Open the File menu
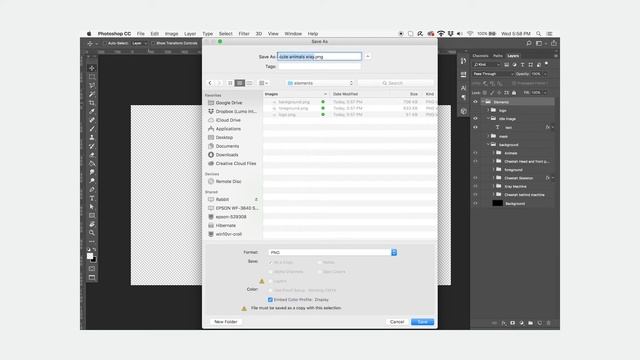 coord(141,33)
